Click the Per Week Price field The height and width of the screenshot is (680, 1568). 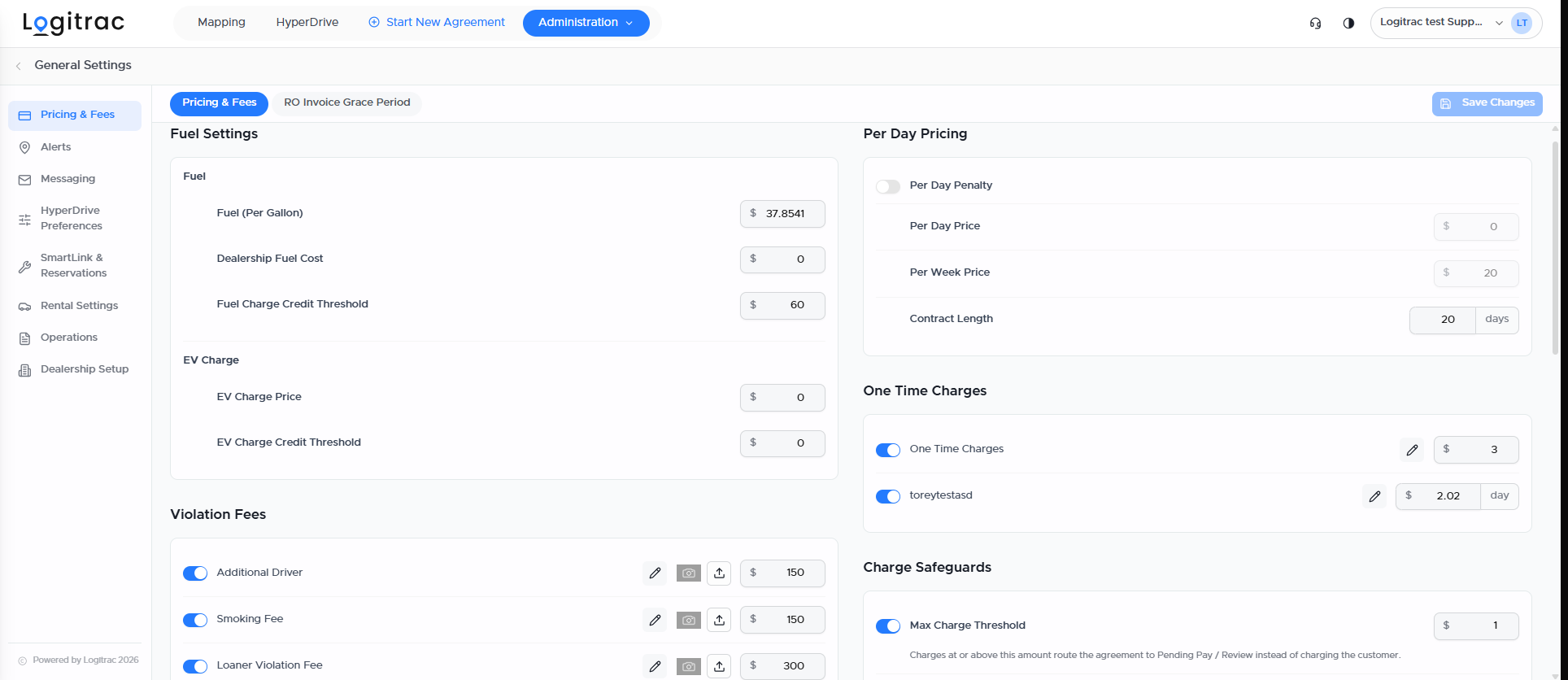click(x=1476, y=273)
